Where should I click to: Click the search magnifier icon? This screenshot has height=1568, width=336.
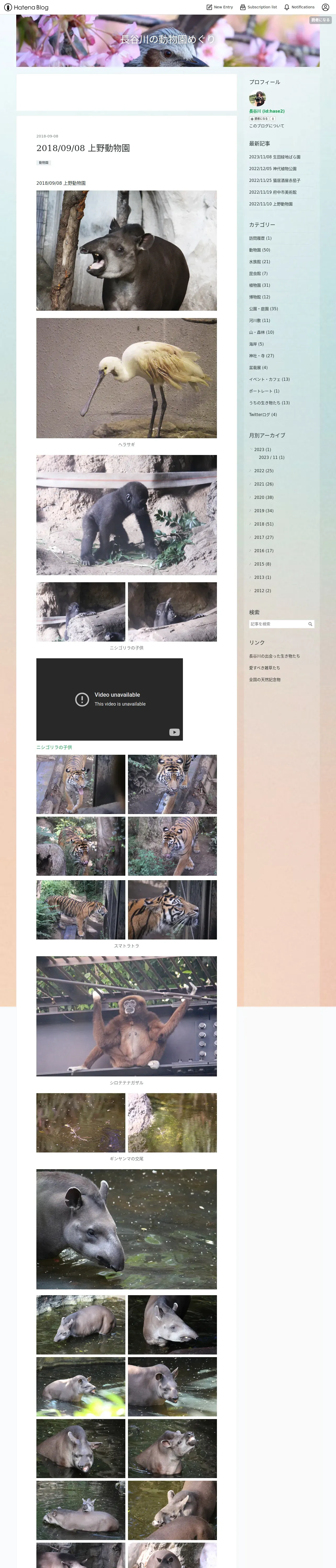point(310,624)
